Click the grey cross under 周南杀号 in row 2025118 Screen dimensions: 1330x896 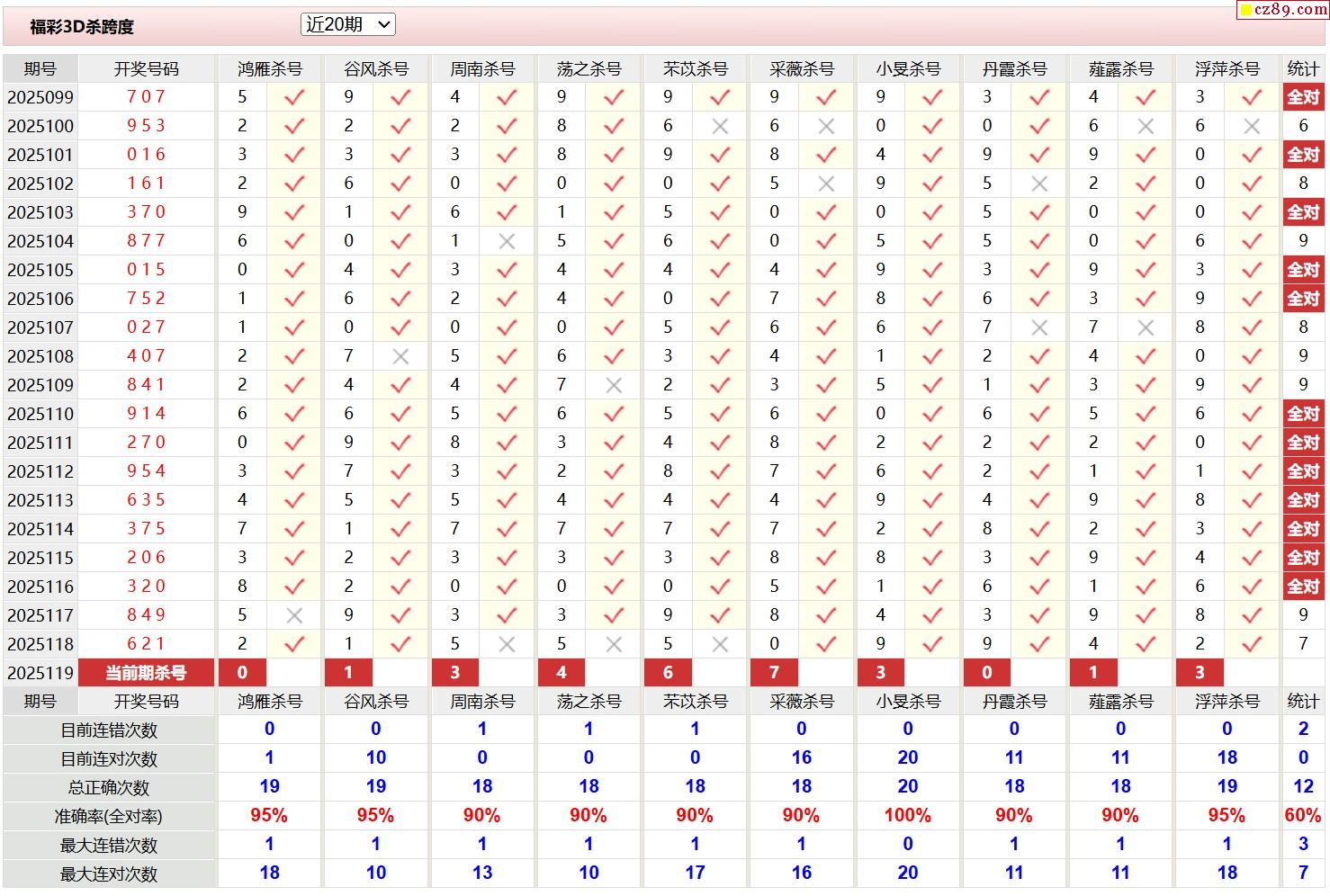point(507,645)
